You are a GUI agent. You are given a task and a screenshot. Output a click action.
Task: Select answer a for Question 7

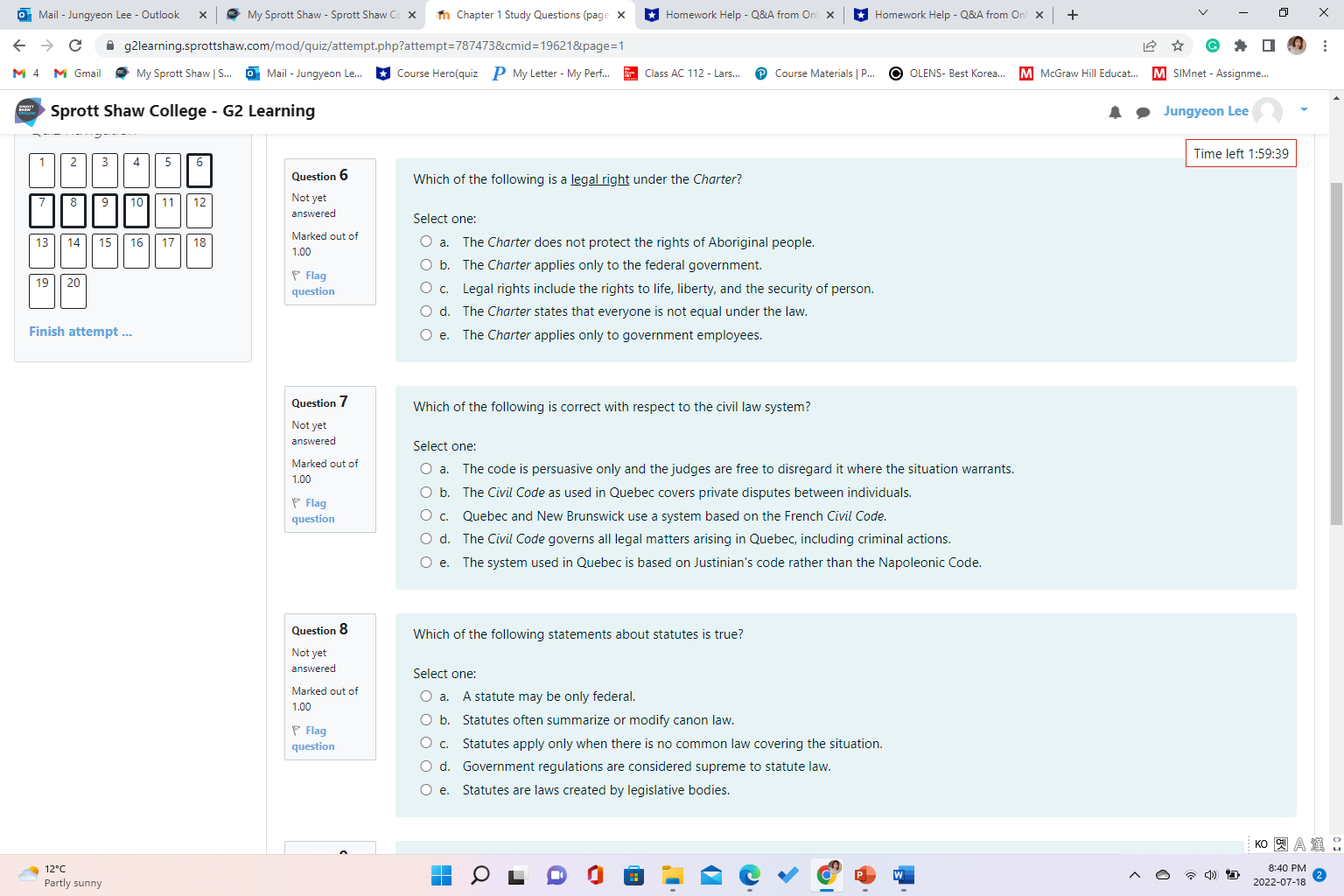click(426, 469)
